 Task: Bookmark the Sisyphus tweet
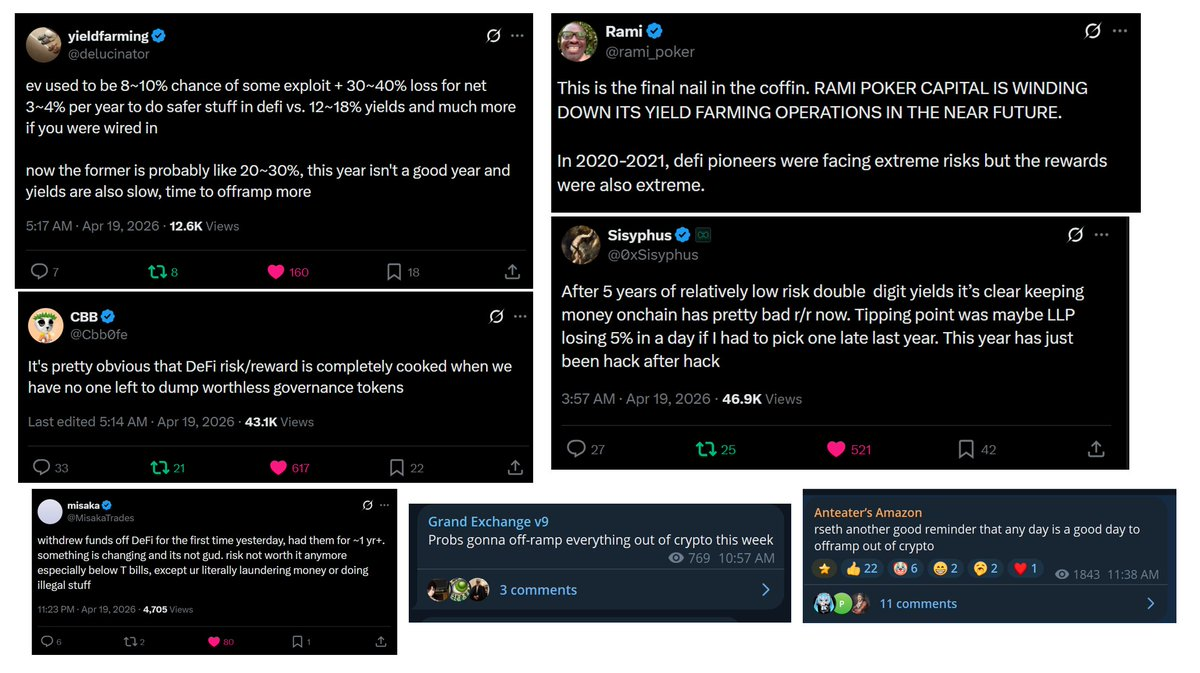[x=966, y=450]
